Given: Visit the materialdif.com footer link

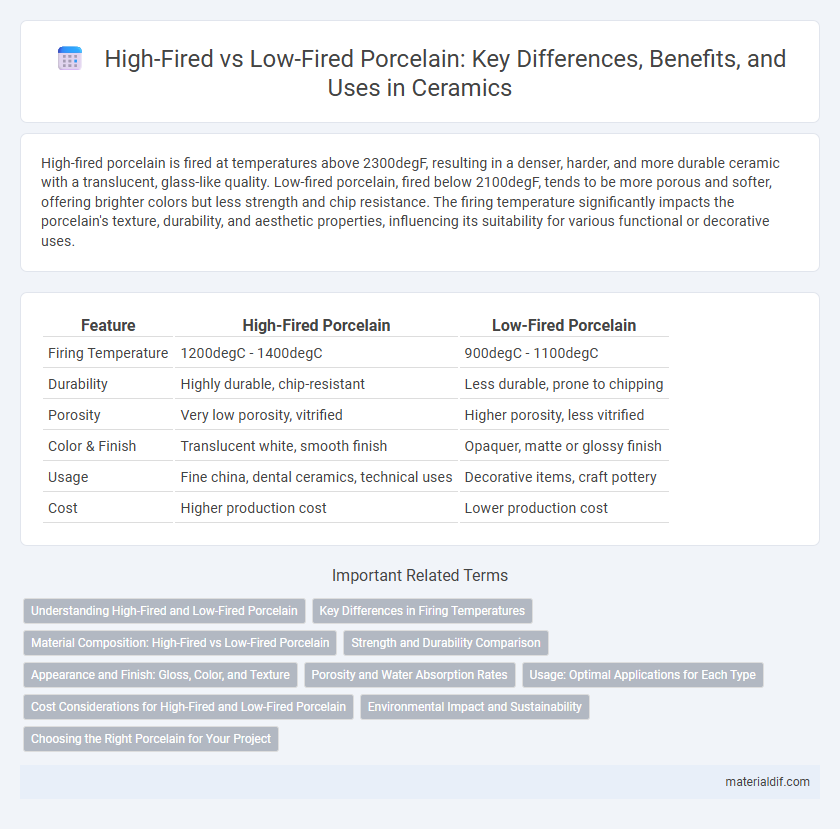Looking at the screenshot, I should [x=767, y=782].
